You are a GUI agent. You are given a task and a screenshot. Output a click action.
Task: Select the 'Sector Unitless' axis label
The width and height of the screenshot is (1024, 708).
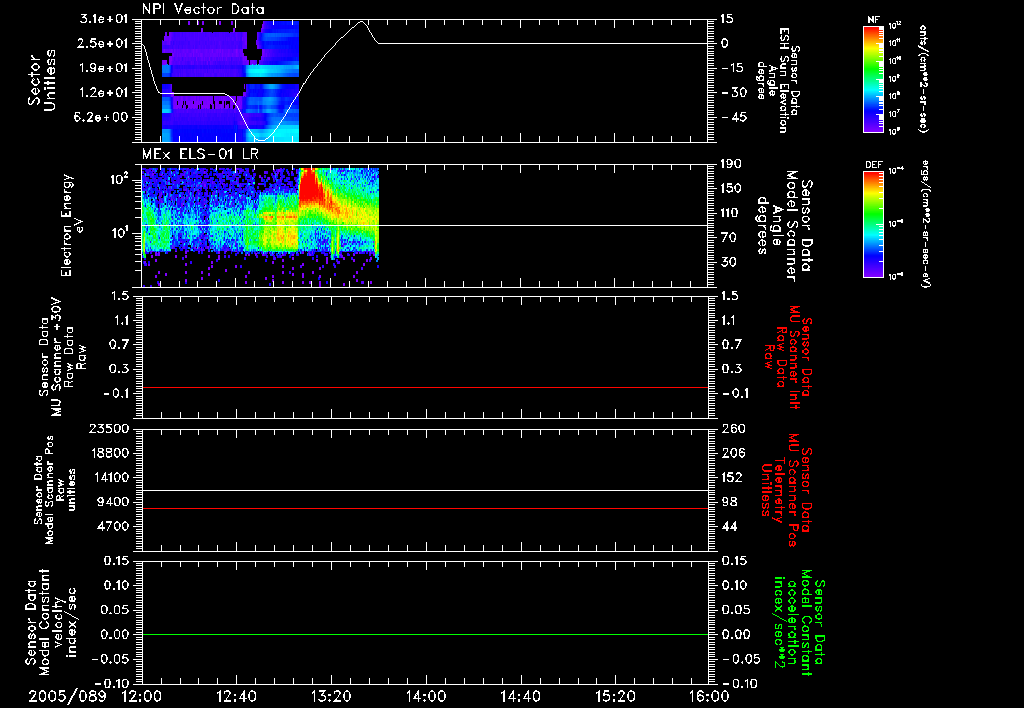[41, 80]
